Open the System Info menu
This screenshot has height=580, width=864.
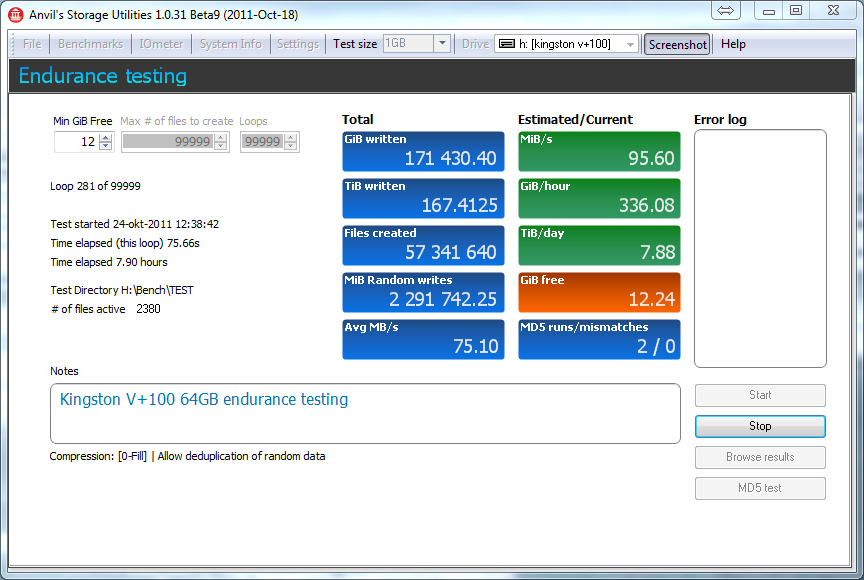coord(230,44)
